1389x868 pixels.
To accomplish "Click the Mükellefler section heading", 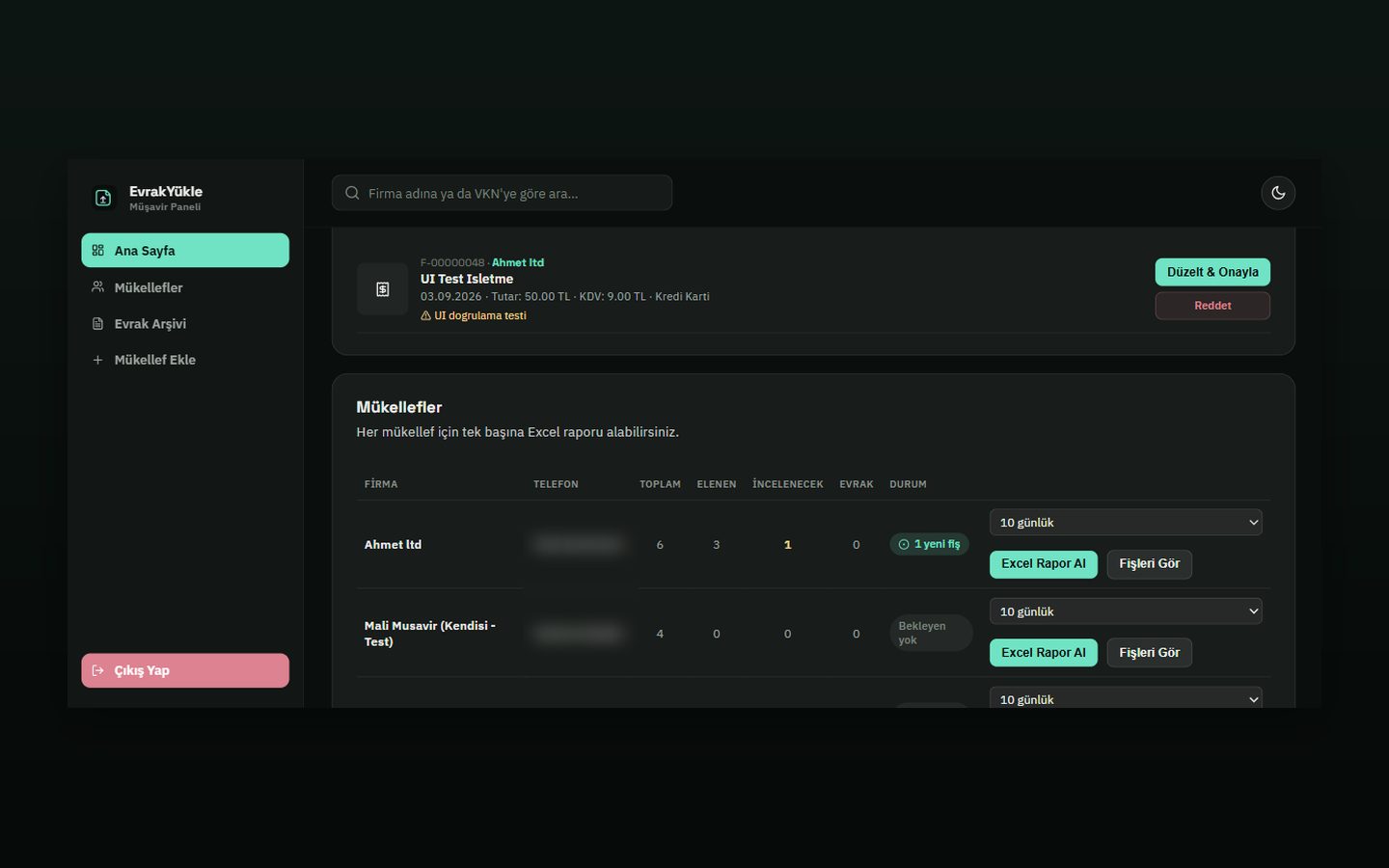I will click(x=399, y=407).
